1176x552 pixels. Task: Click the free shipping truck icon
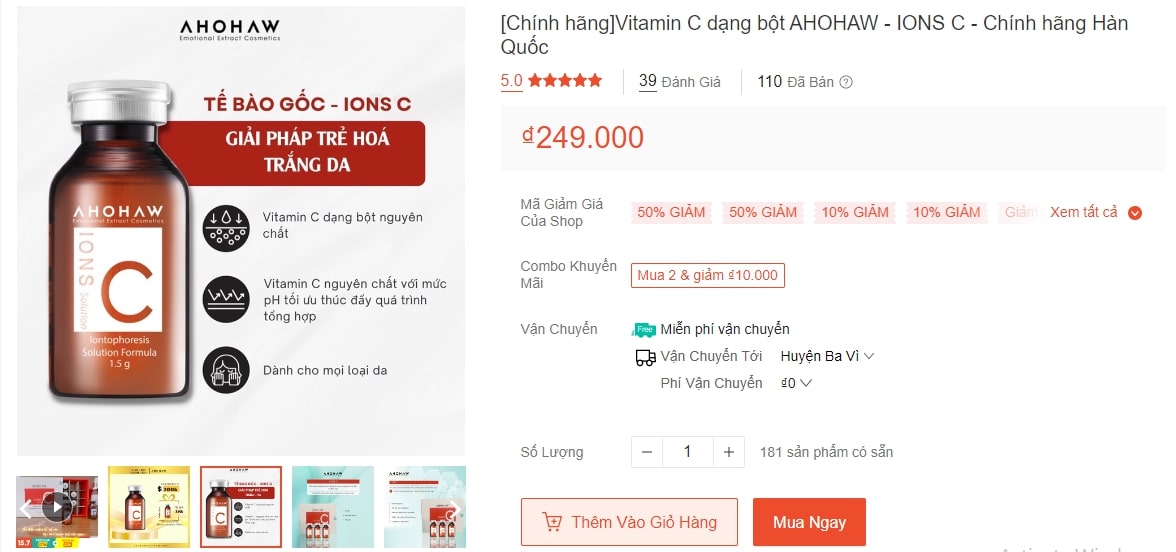pyautogui.click(x=644, y=329)
